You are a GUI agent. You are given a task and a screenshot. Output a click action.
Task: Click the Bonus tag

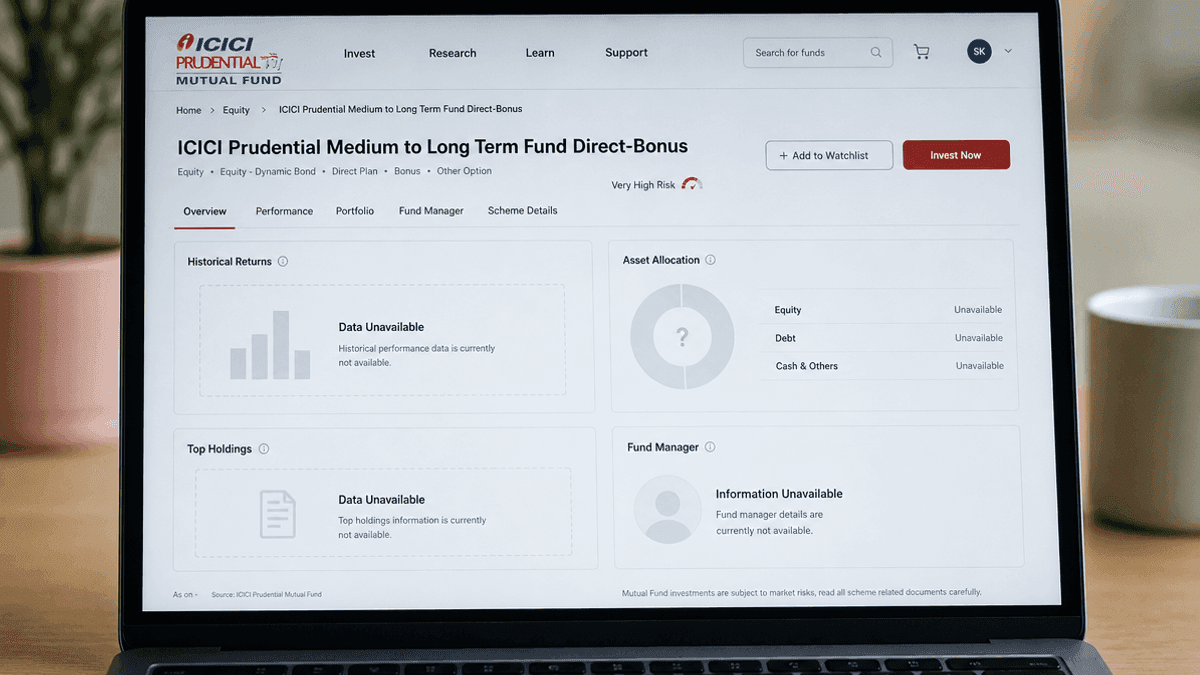[407, 171]
